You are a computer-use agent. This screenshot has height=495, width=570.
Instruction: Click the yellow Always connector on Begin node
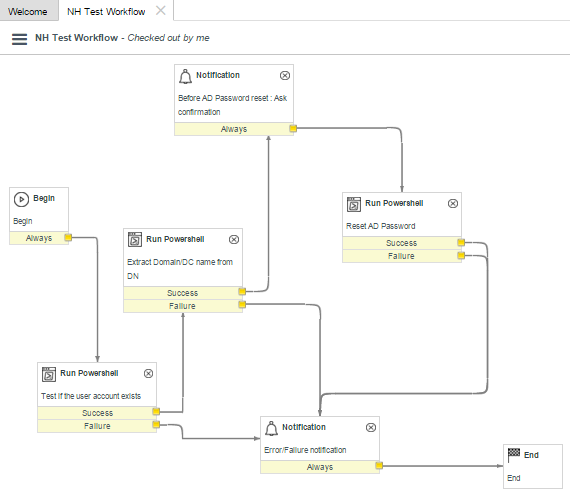point(68,238)
